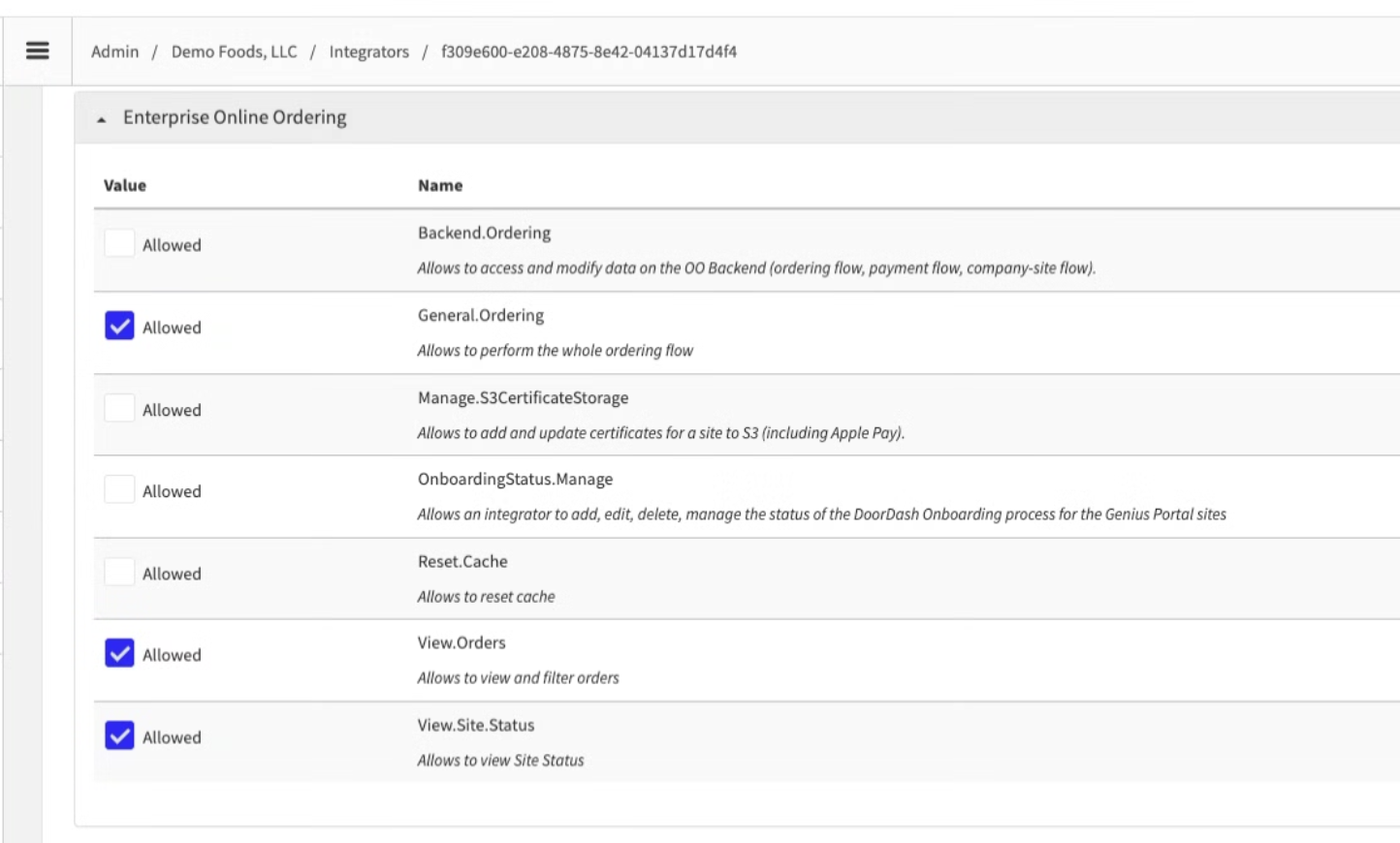Screen dimensions: 1400x843
Task: Check the Reset.Cache Allowed checkbox
Action: (x=119, y=572)
